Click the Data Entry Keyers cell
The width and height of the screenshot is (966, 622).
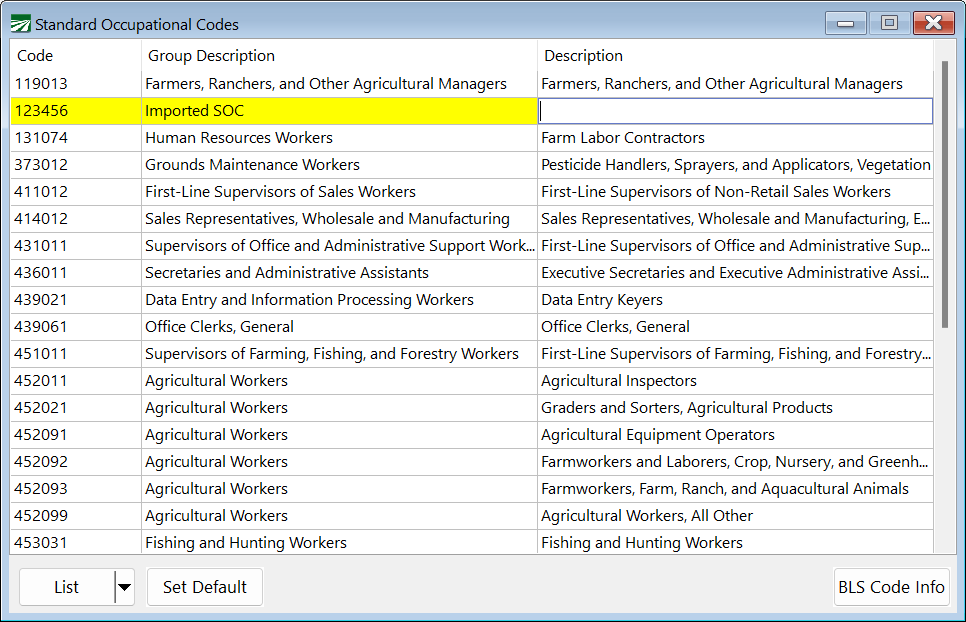click(602, 300)
